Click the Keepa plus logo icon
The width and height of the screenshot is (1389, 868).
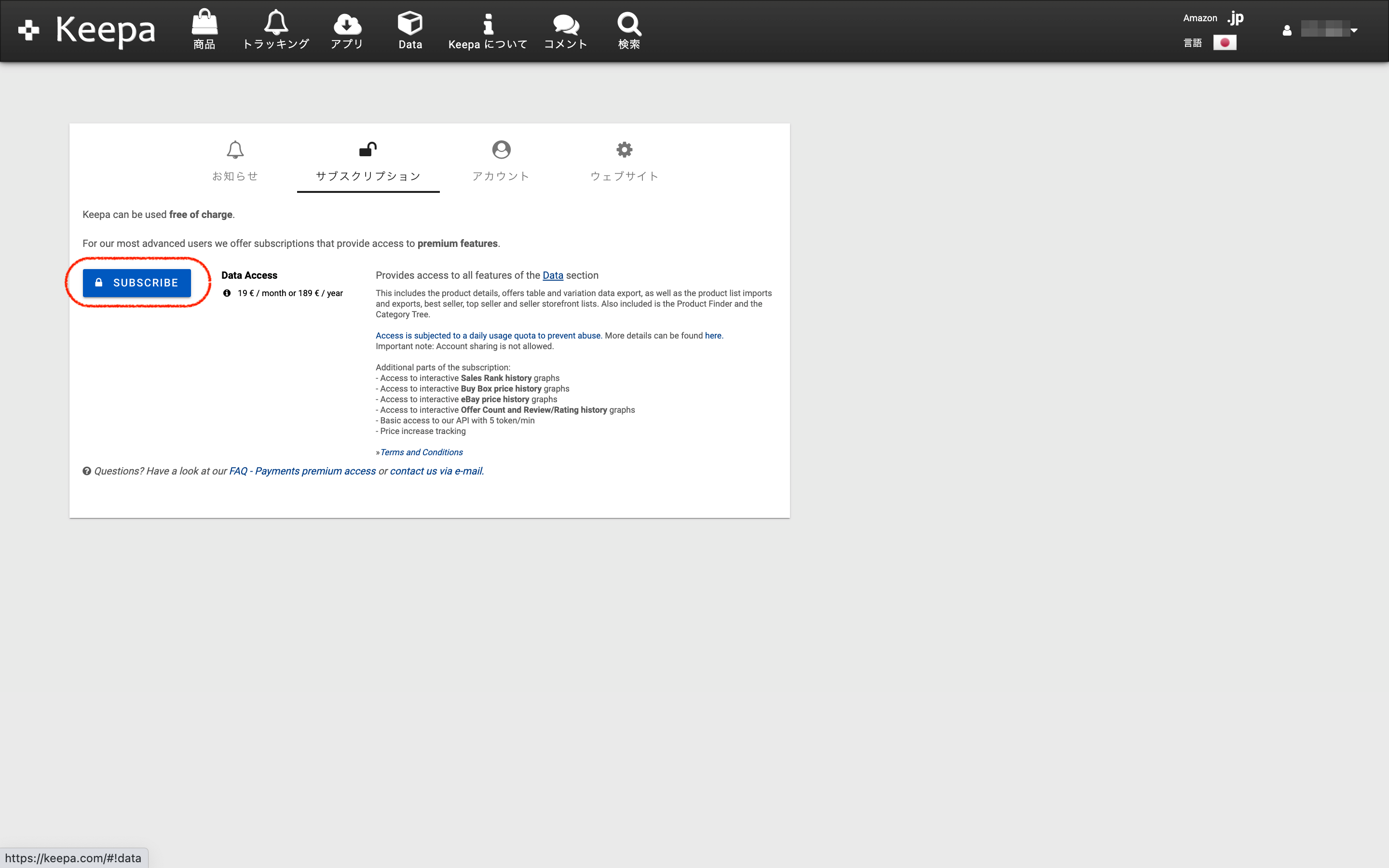coord(28,30)
